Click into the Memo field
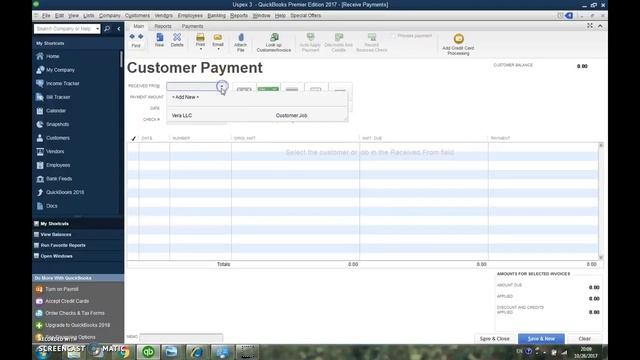The width and height of the screenshot is (640, 360). click(x=181, y=337)
